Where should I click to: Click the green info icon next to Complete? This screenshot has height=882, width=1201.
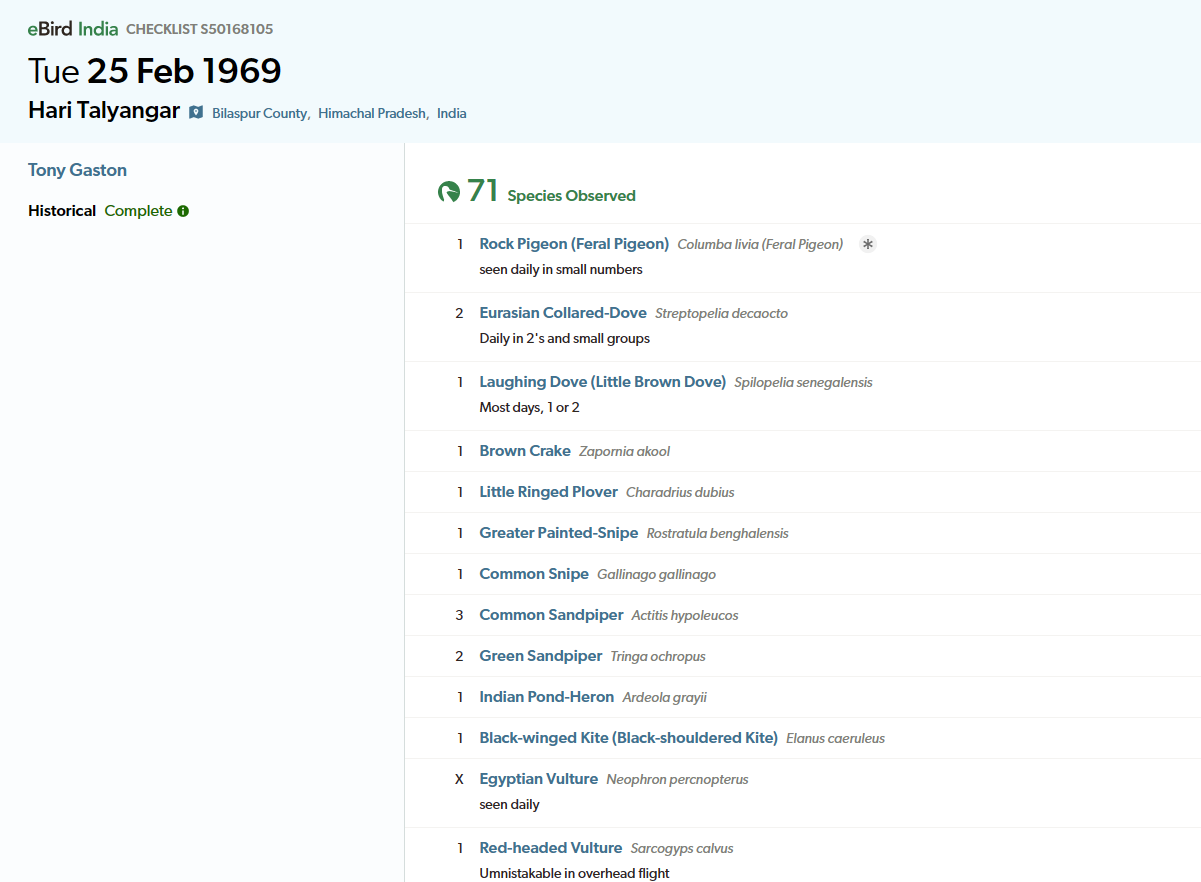click(x=183, y=211)
